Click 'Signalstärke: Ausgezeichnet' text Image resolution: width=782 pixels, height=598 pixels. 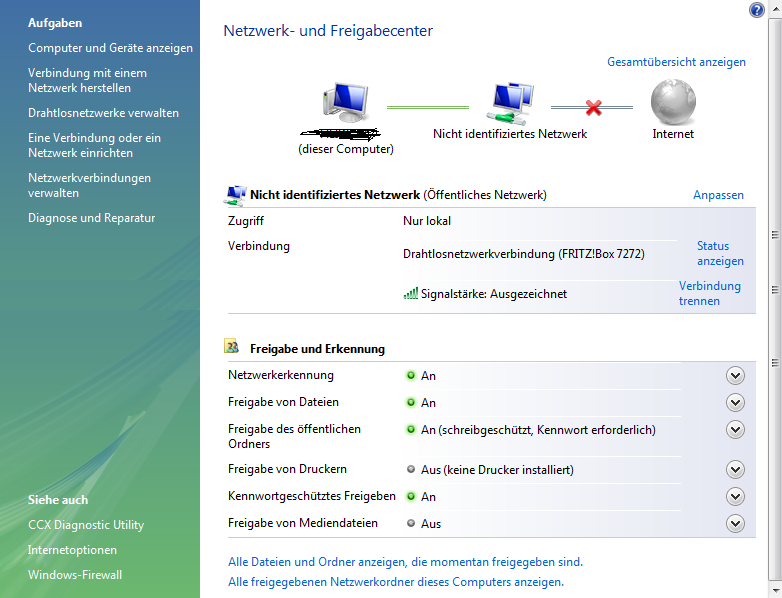(494, 294)
